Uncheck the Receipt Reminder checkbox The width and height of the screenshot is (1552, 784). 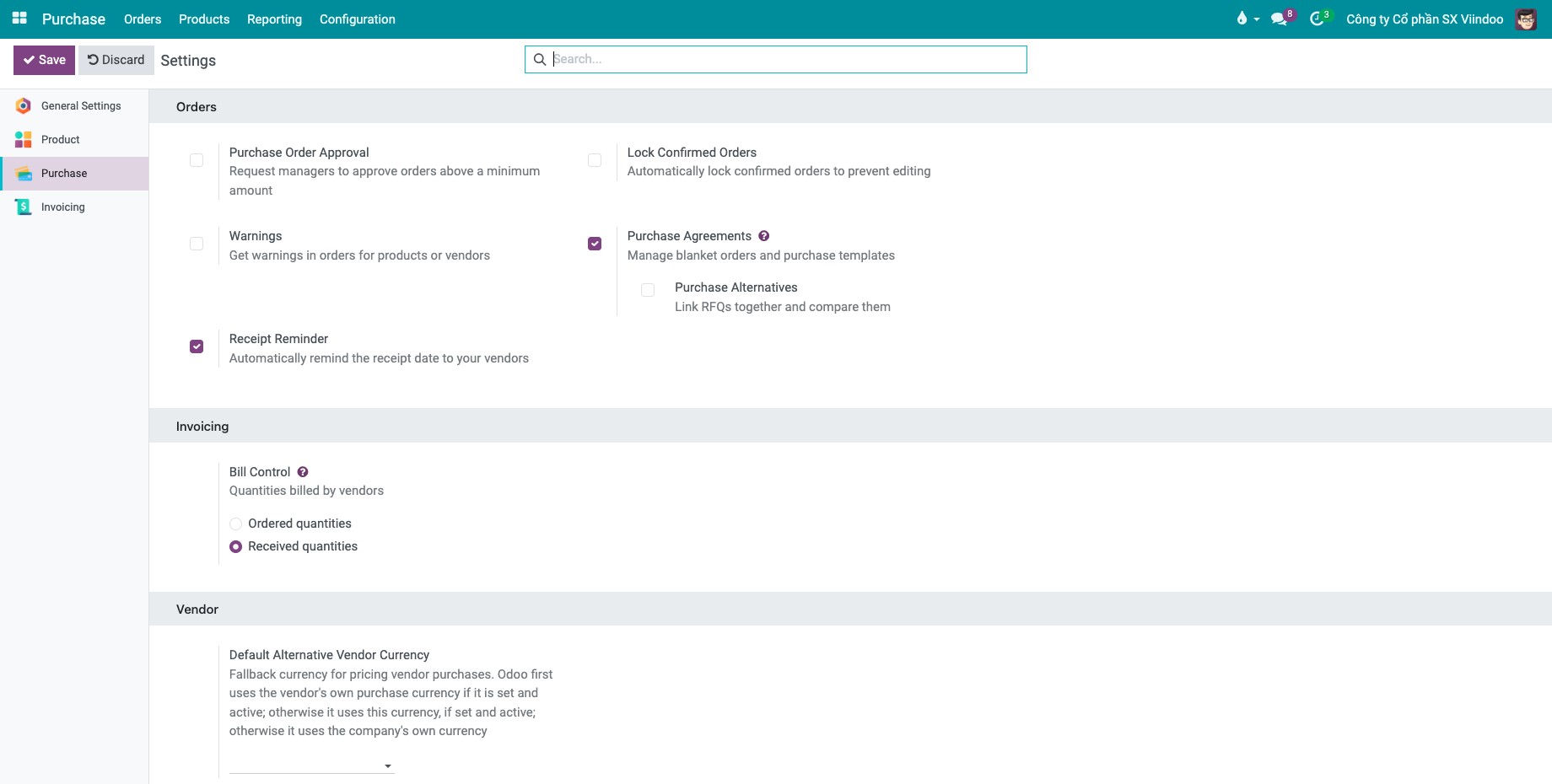197,346
